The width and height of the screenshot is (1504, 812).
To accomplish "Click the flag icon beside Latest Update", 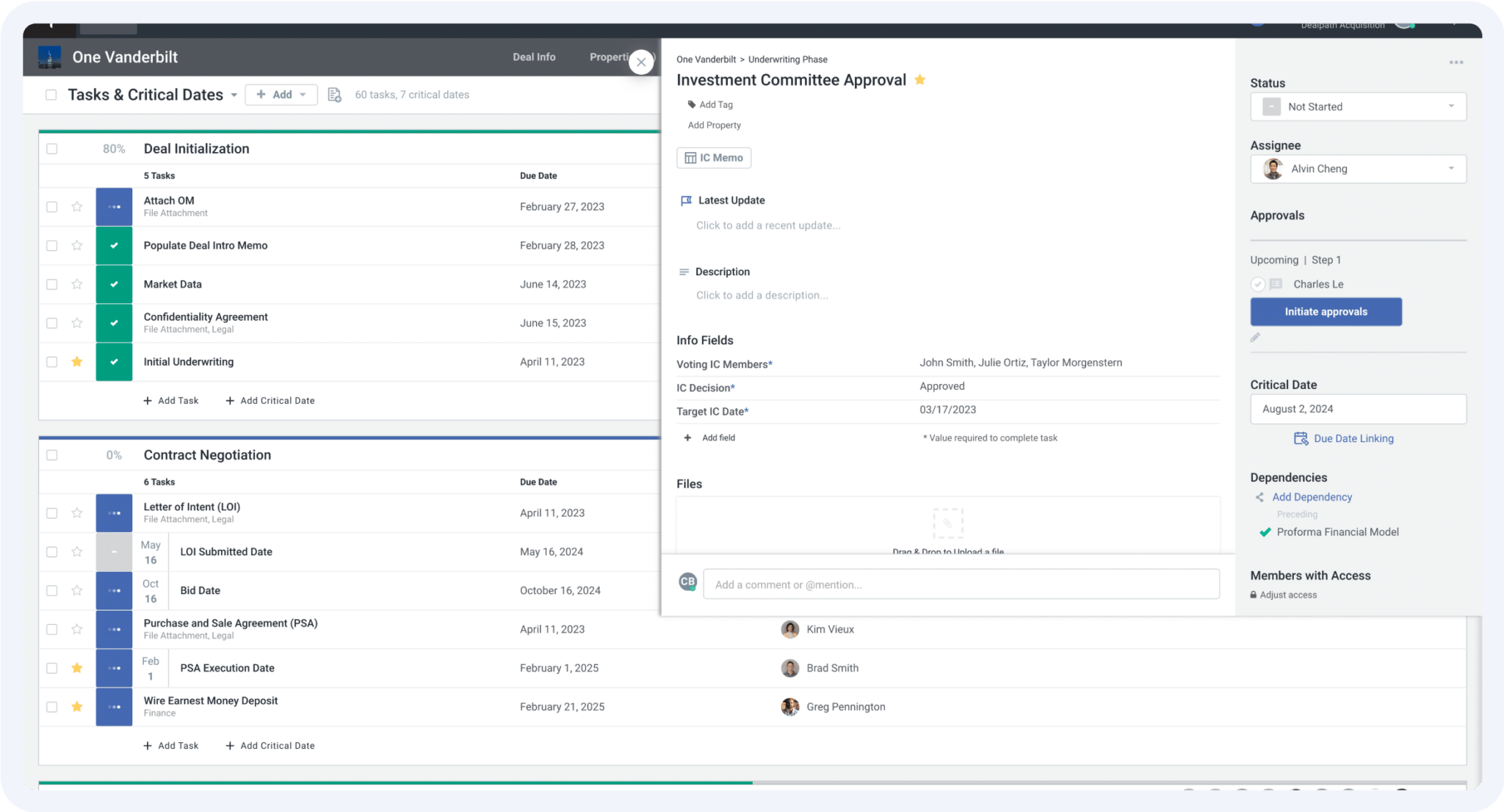I will point(686,200).
